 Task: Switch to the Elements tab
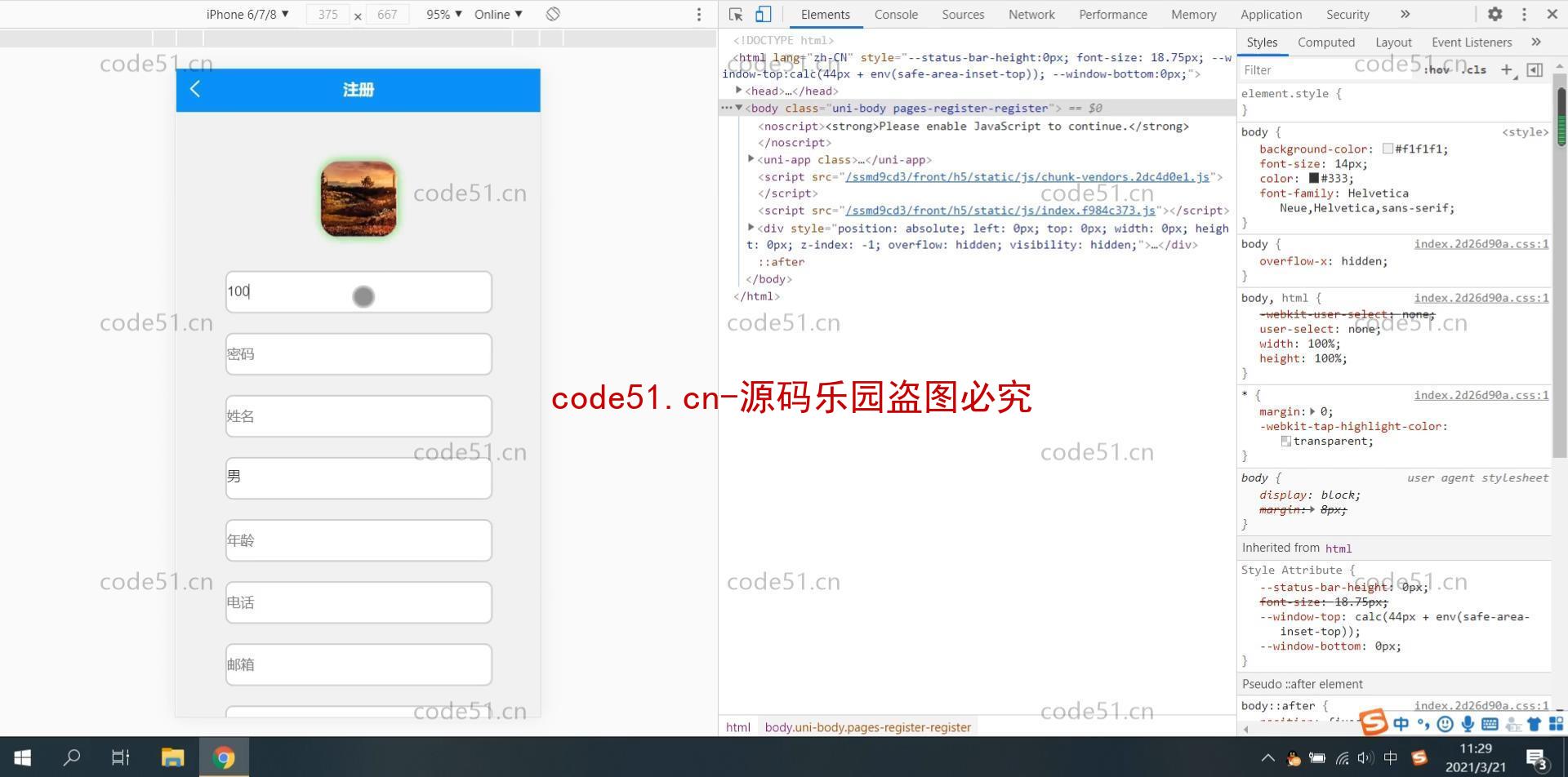click(x=825, y=14)
